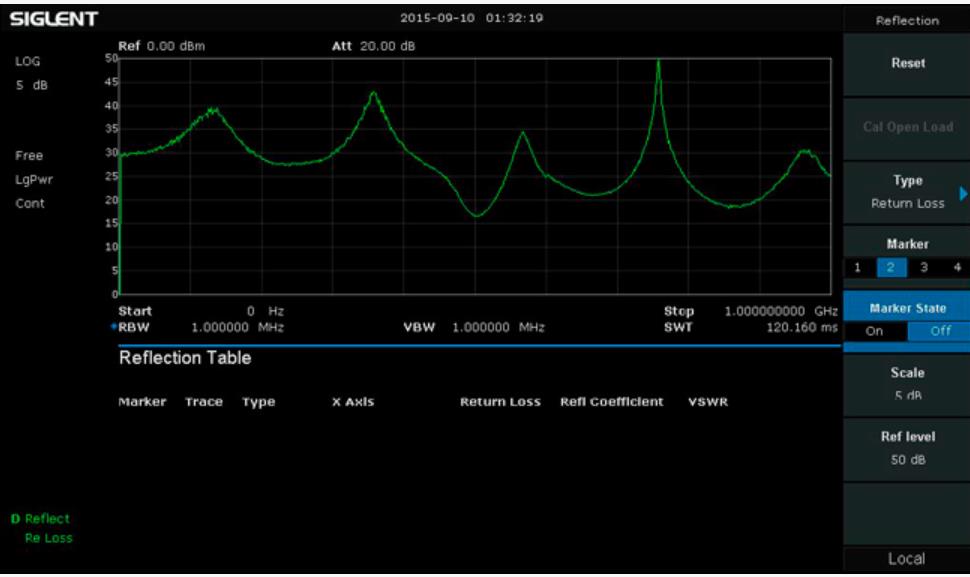This screenshot has width=970, height=577.
Task: Click the tallest peak on the trace
Action: click(x=658, y=62)
